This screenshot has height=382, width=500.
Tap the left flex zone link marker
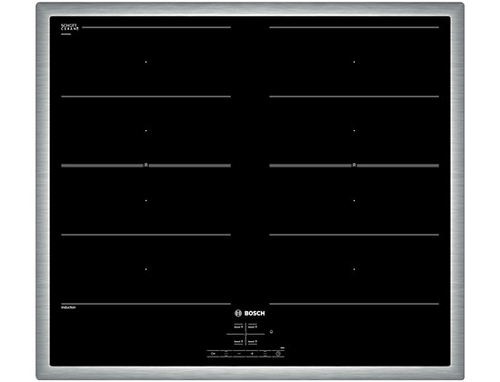pyautogui.click(x=146, y=165)
